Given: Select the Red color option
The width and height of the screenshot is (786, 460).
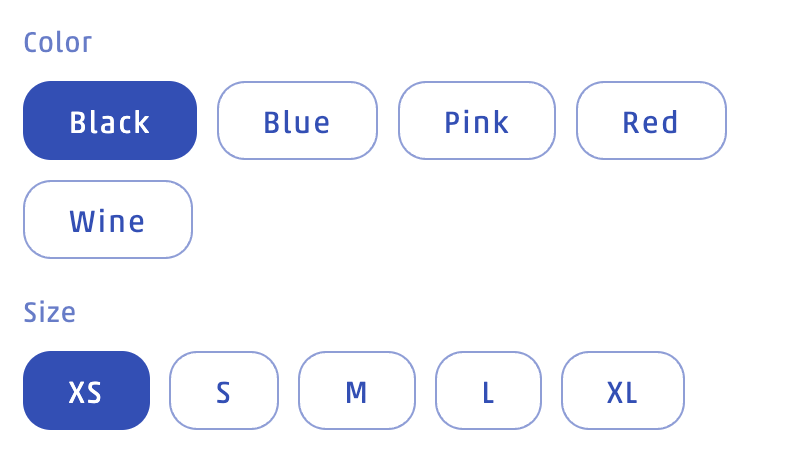Looking at the screenshot, I should click(651, 121).
